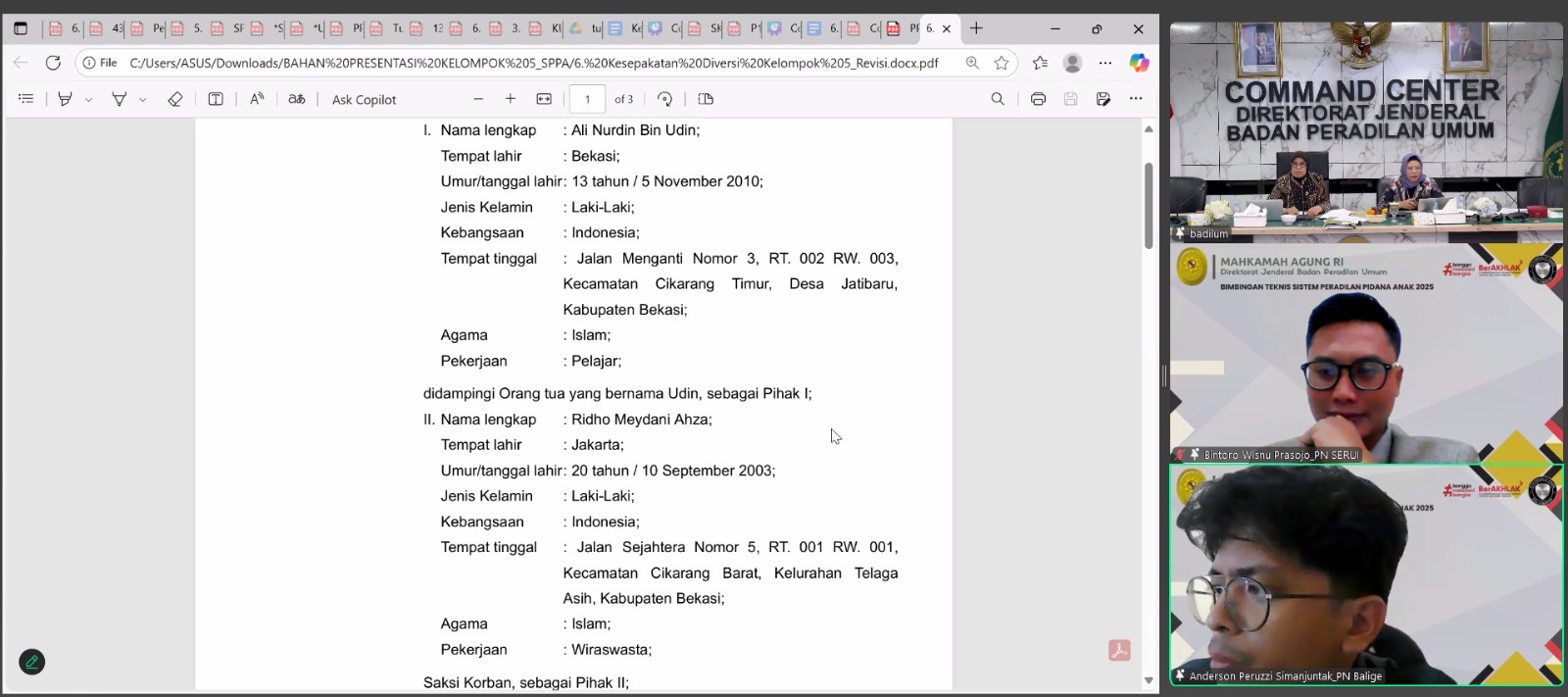Rotate the PDF page
1568x697 pixels.
(665, 99)
